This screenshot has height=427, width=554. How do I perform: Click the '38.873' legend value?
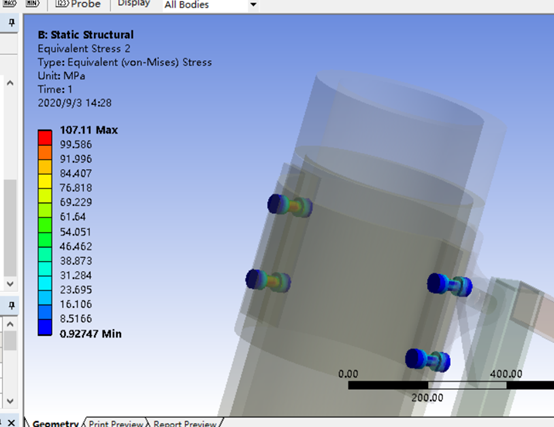(x=76, y=261)
